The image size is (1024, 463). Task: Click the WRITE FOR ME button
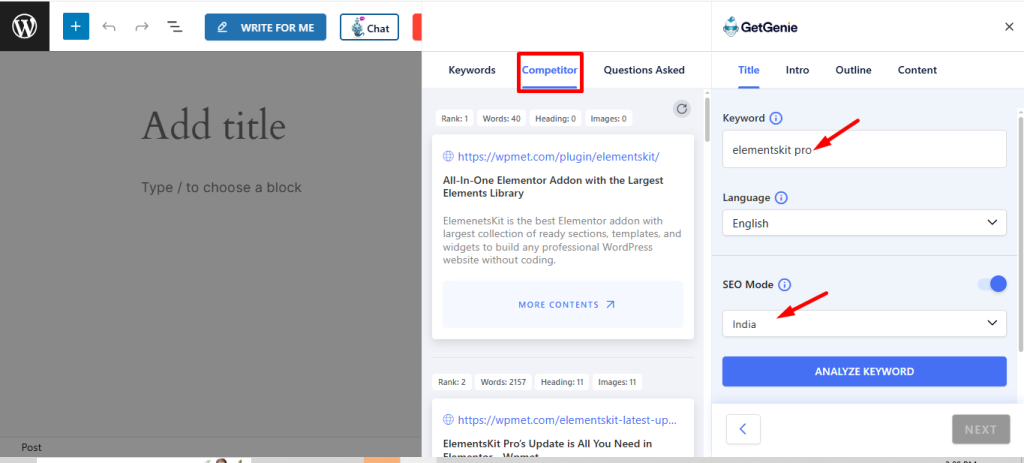pos(265,27)
